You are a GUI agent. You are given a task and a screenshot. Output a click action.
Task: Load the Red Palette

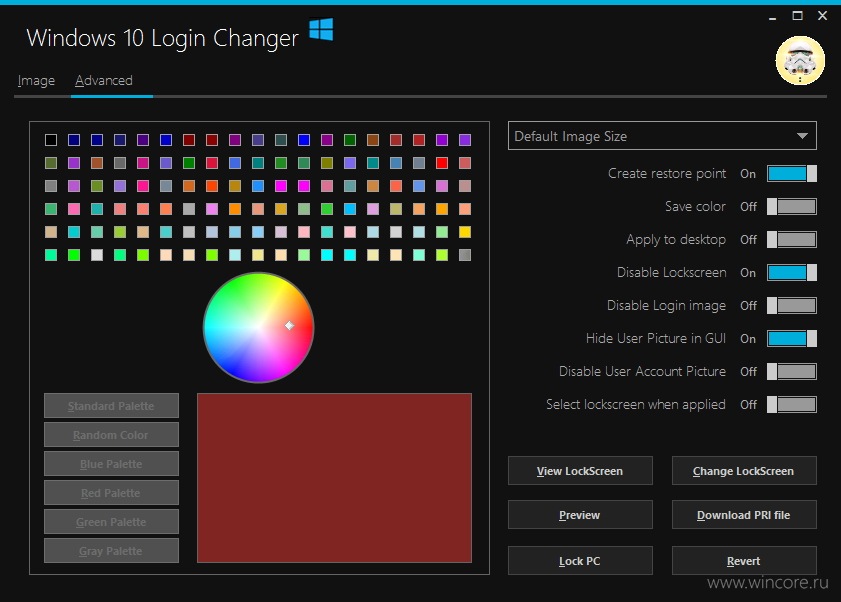click(111, 493)
